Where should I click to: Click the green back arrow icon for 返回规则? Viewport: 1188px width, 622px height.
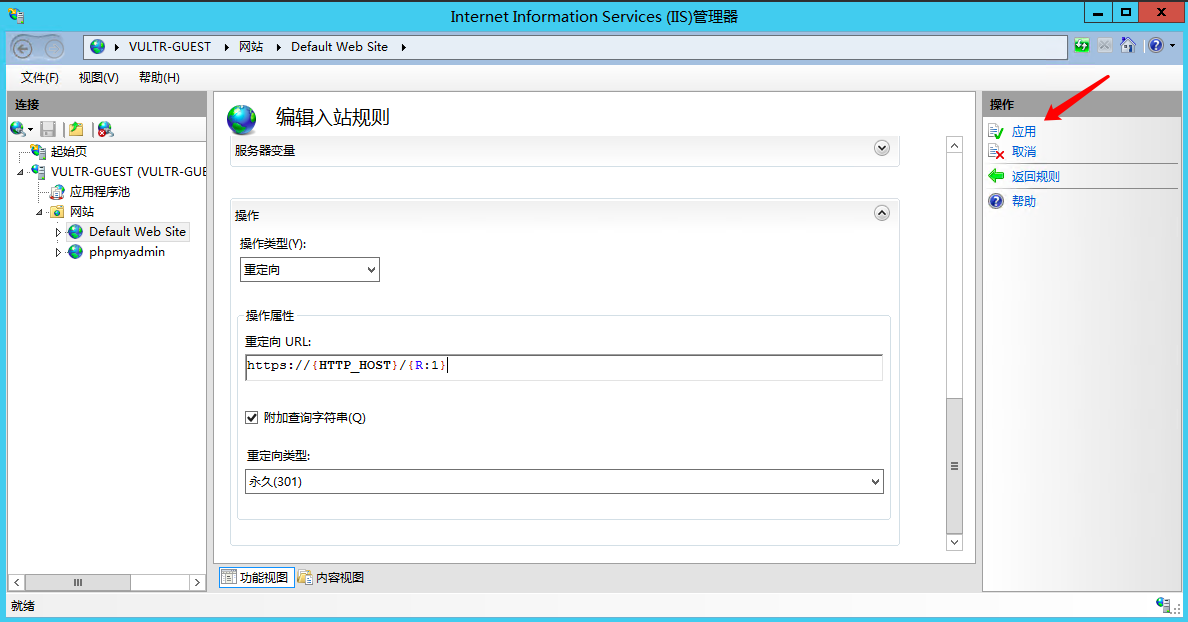(996, 176)
